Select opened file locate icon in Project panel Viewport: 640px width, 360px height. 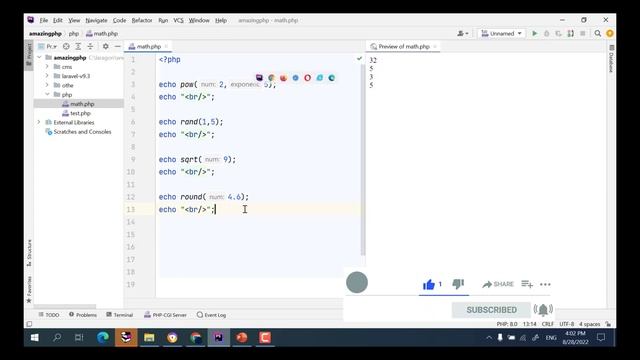[x=66, y=47]
